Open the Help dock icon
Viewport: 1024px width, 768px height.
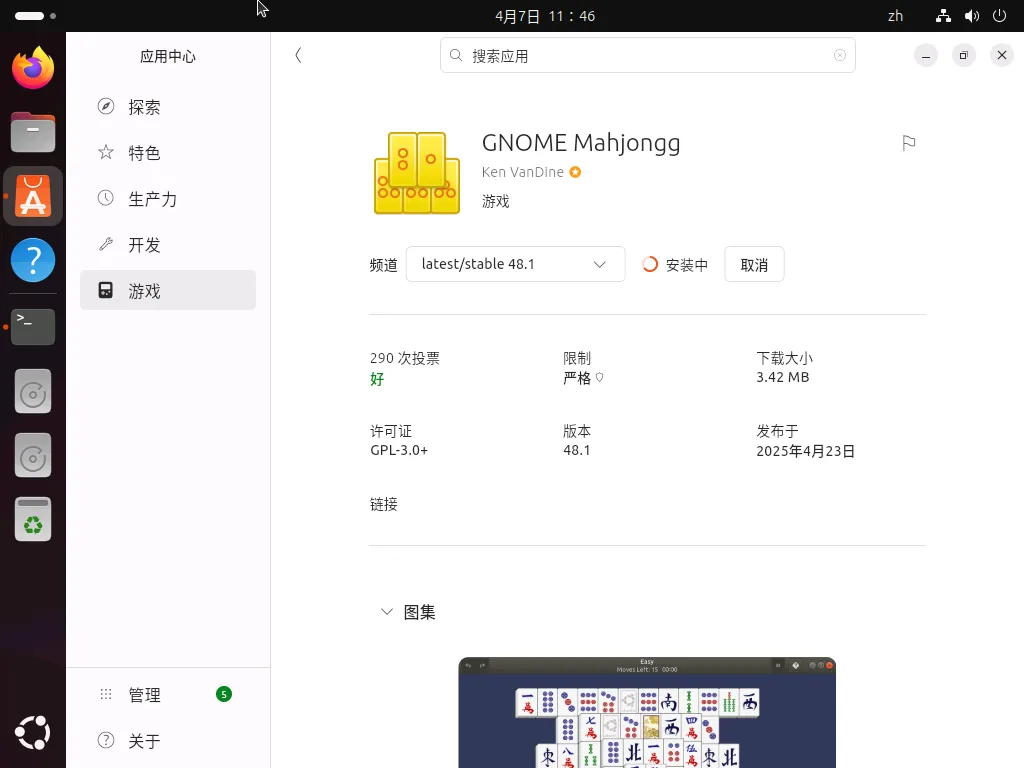33,260
